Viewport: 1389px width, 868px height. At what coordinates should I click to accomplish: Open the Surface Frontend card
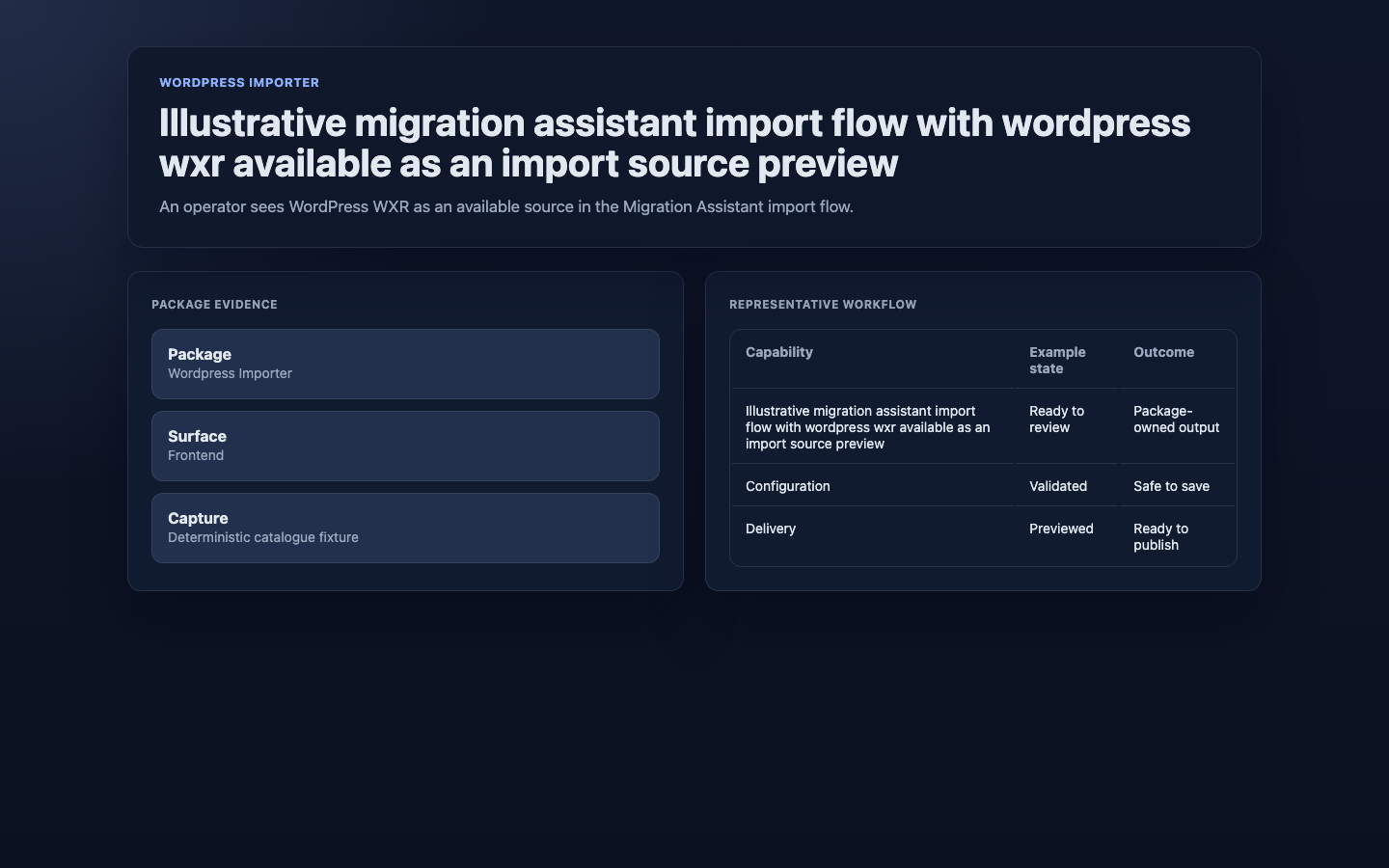click(x=405, y=446)
